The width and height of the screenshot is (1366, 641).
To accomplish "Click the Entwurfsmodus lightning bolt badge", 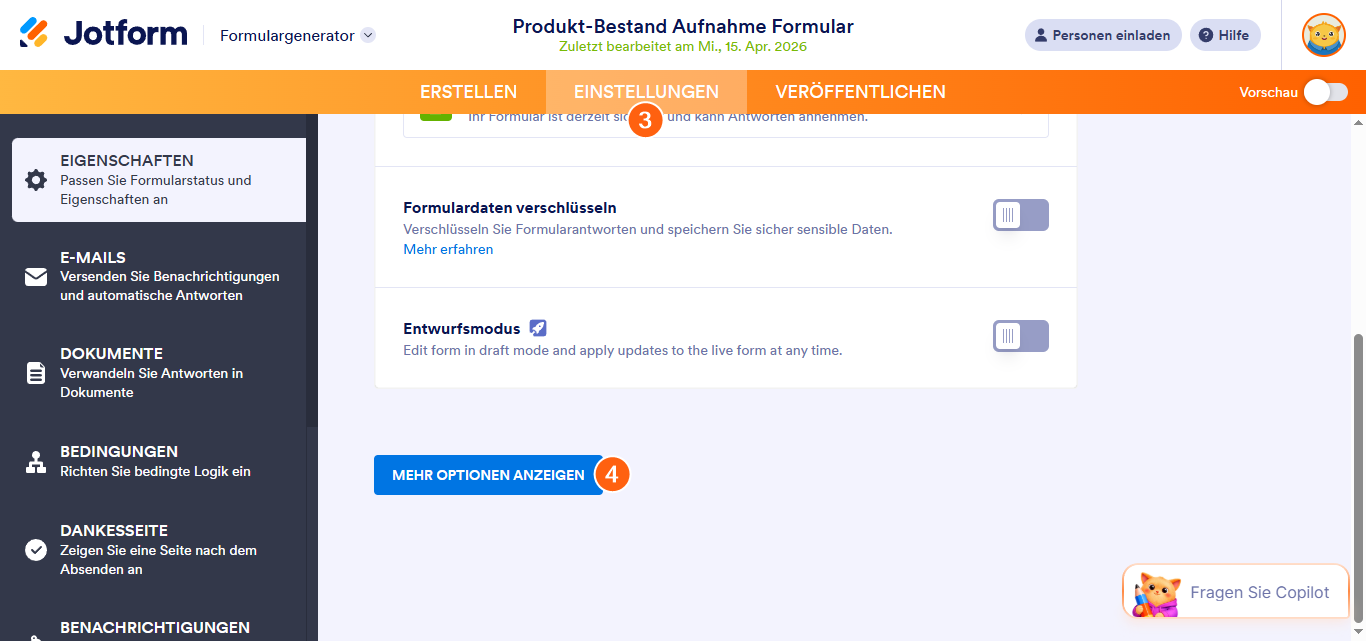I will click(x=538, y=327).
